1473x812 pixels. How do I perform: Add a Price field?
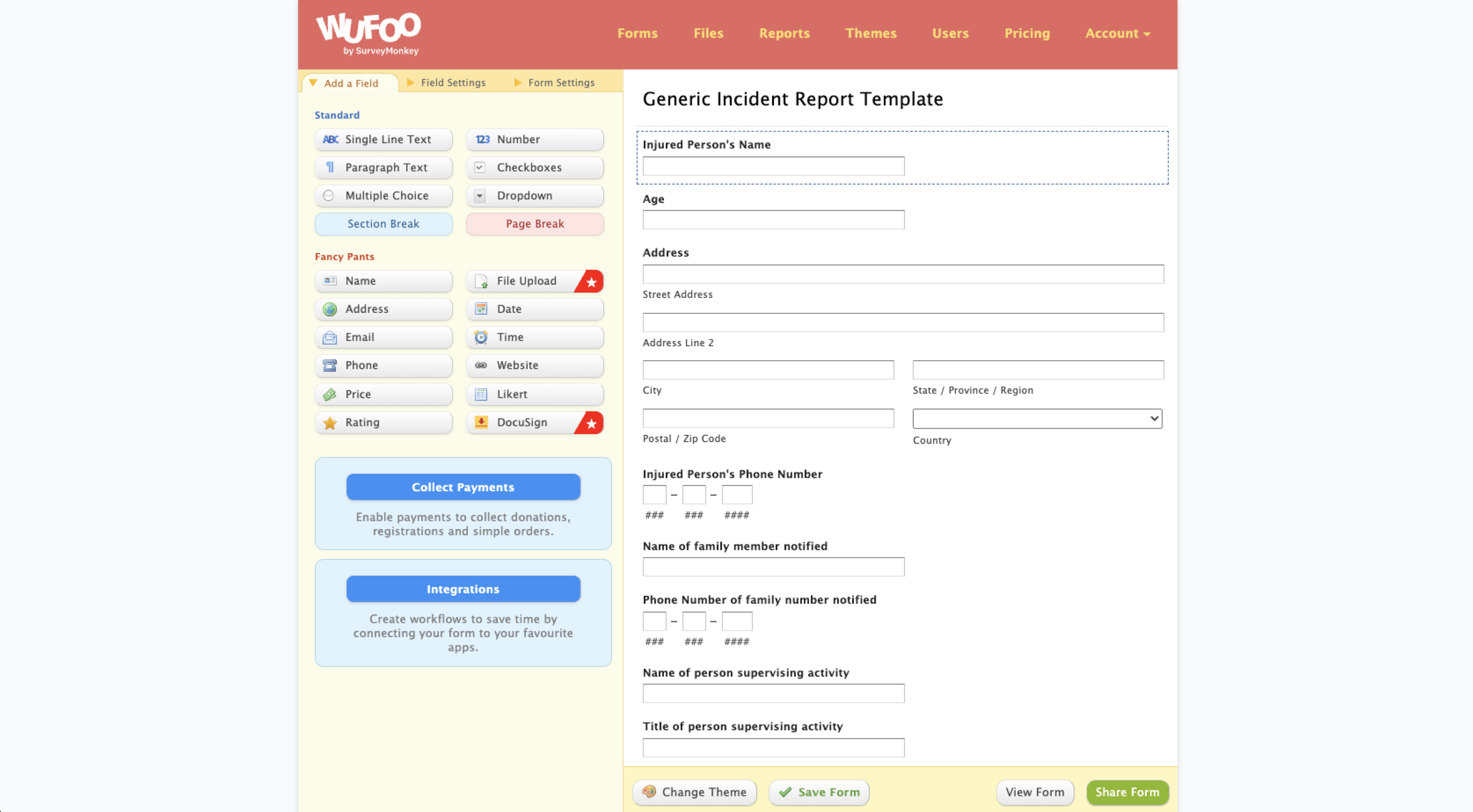383,394
